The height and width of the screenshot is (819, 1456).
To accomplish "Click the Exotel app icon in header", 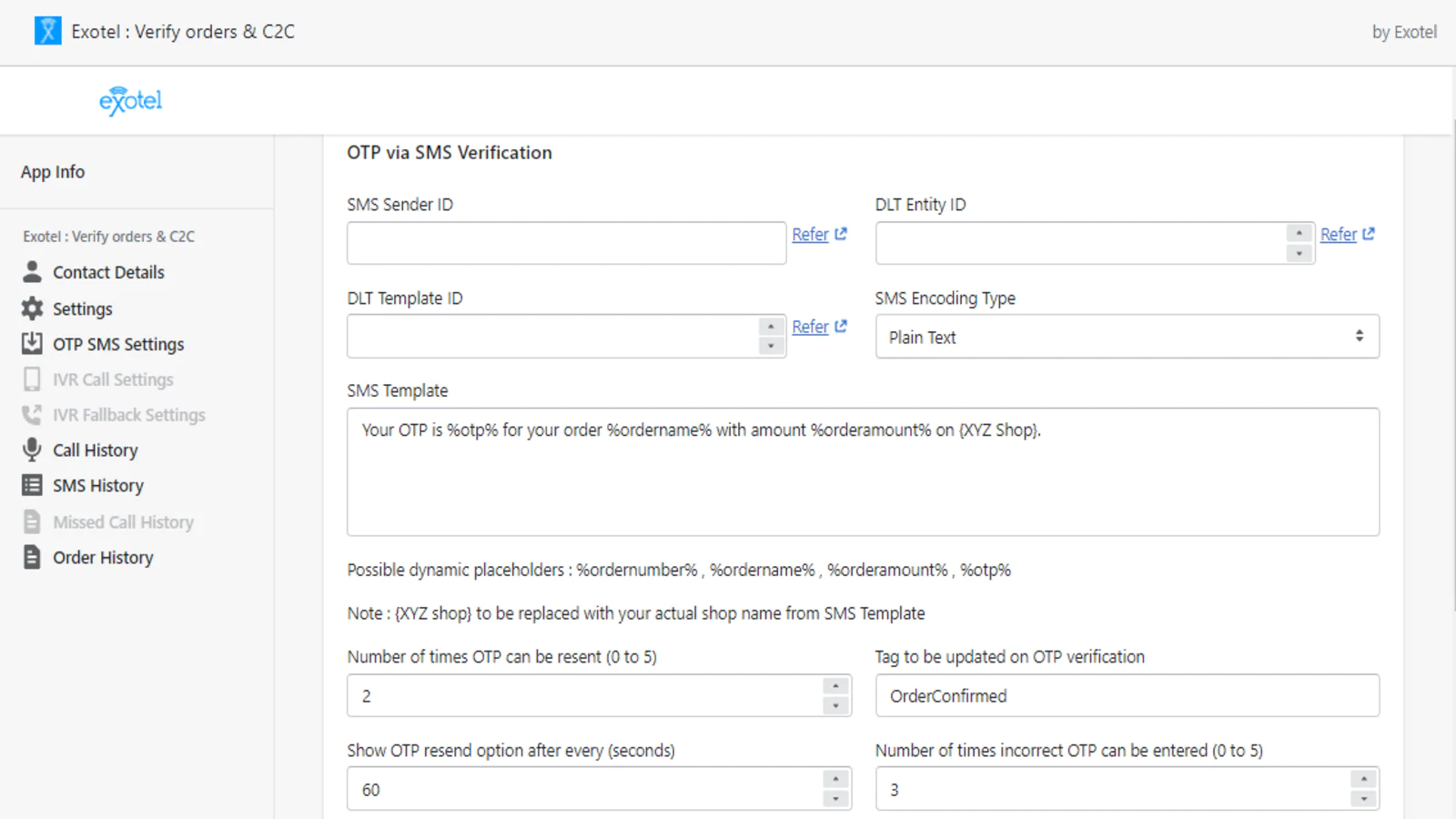I will coord(48,31).
